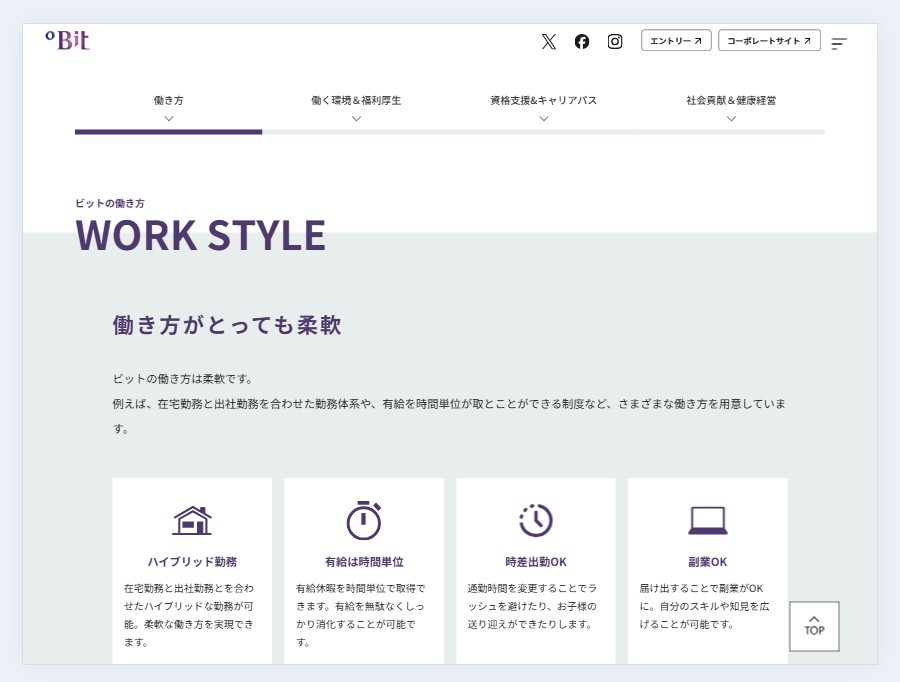Expand the chevron under 働き方
Image resolution: width=900 pixels, height=682 pixels.
point(168,118)
